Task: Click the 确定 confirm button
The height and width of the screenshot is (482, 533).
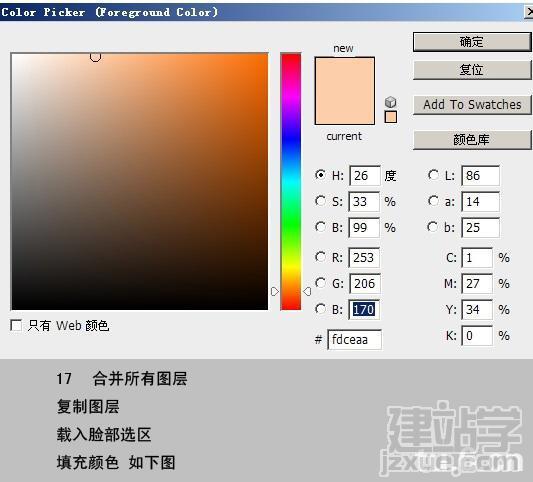Action: click(472, 42)
